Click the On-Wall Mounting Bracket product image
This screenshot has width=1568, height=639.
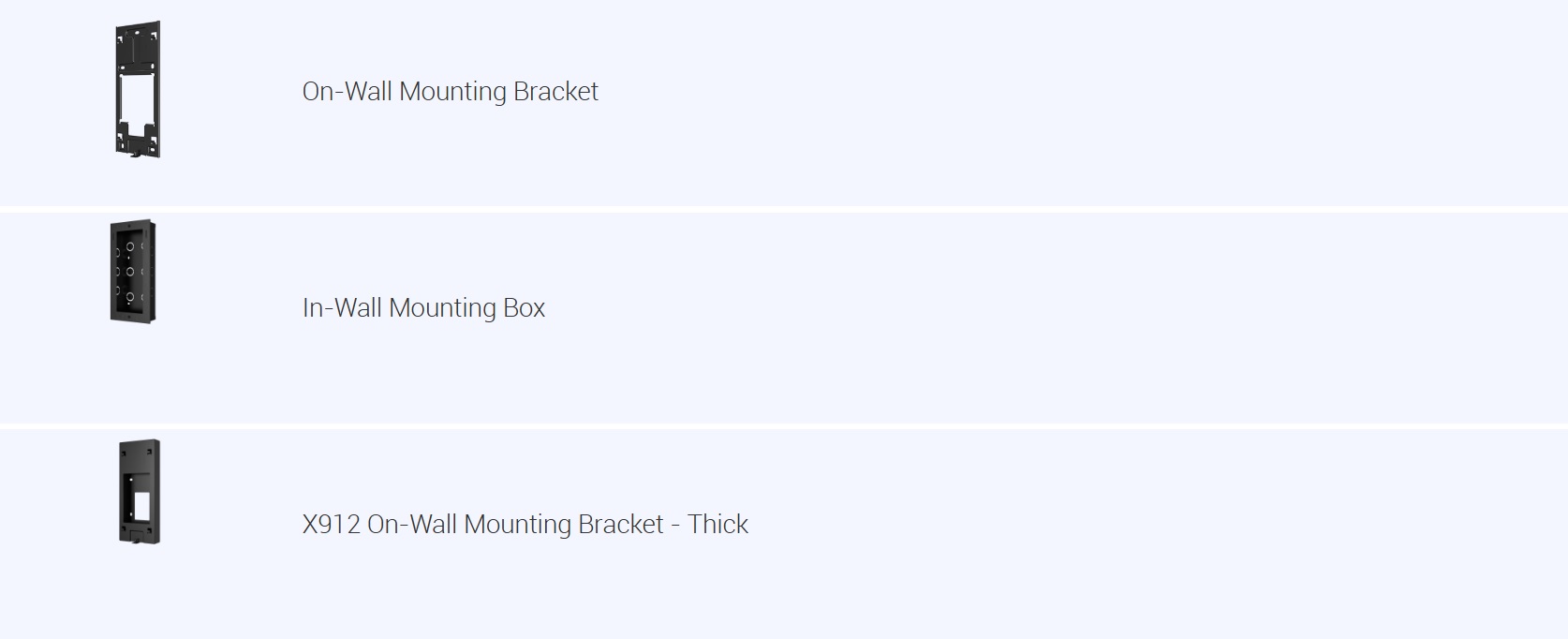(139, 89)
